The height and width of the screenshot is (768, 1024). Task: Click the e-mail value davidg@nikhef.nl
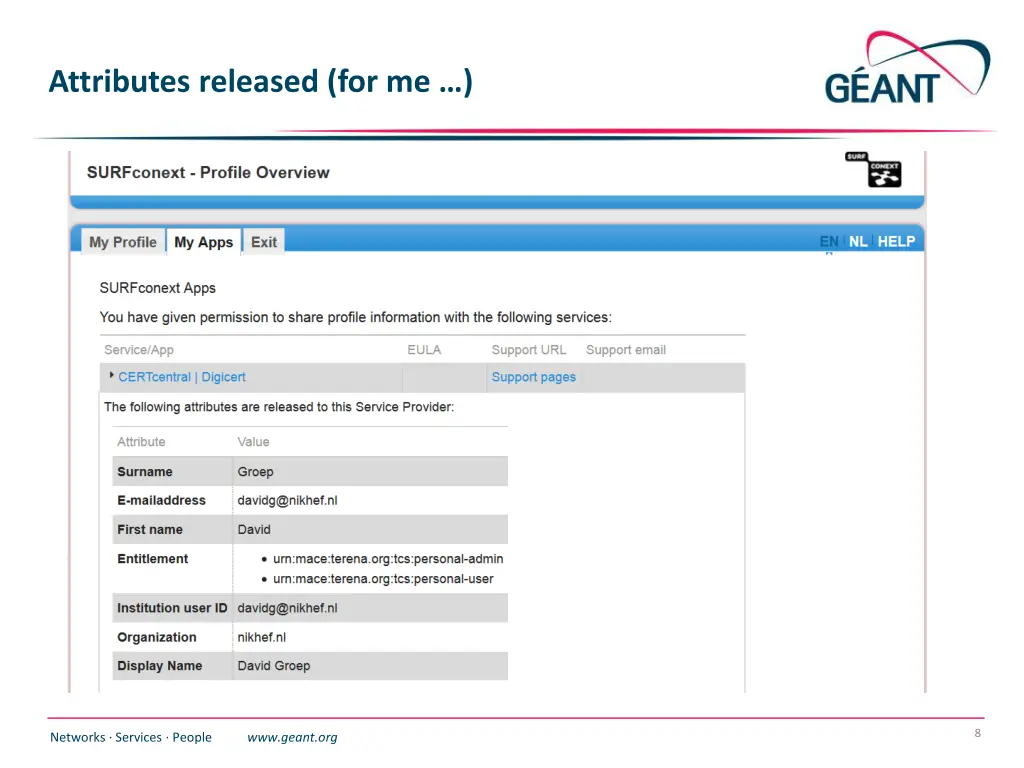[287, 500]
